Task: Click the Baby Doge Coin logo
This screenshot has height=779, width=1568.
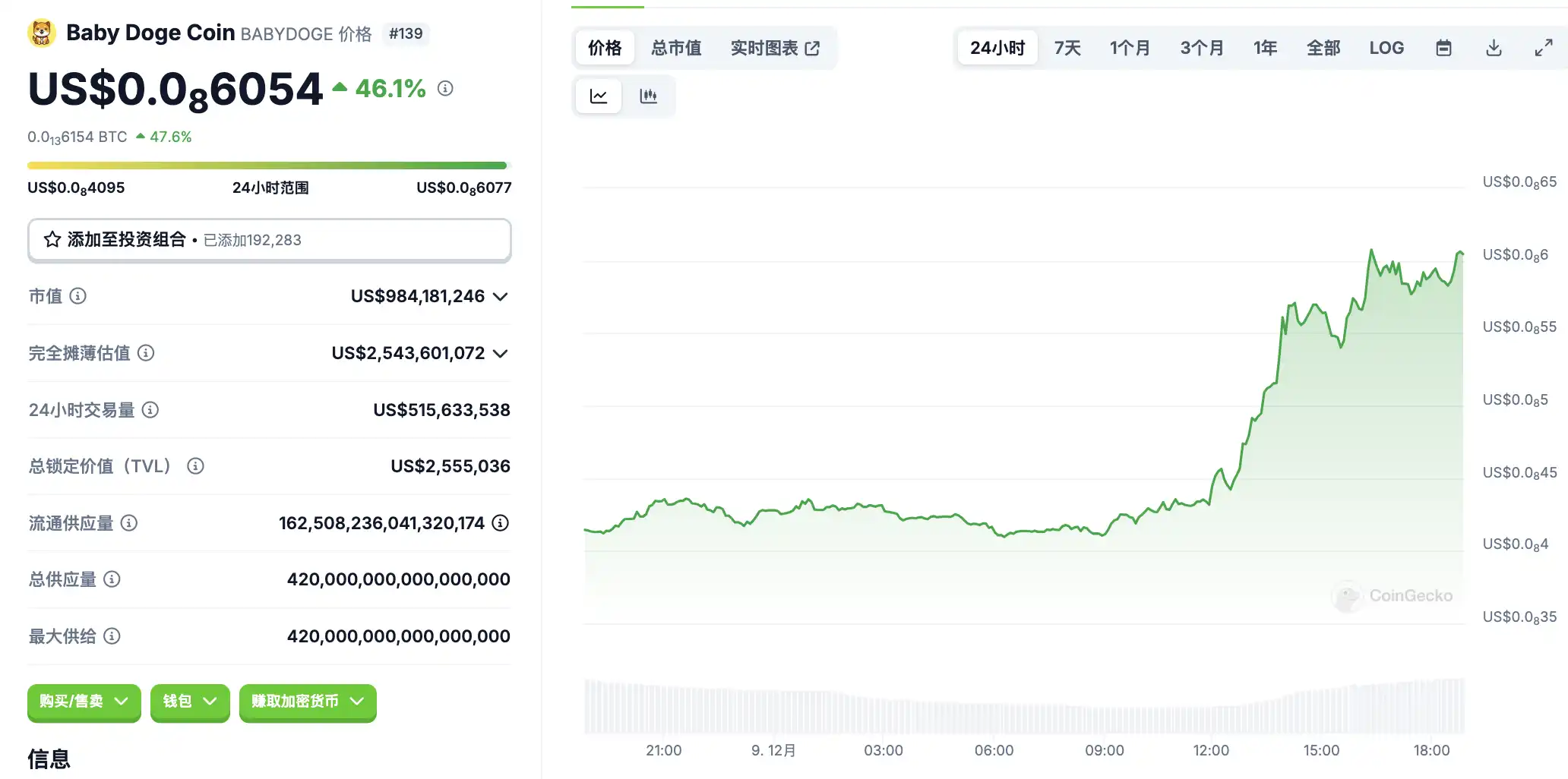Action: (x=42, y=33)
